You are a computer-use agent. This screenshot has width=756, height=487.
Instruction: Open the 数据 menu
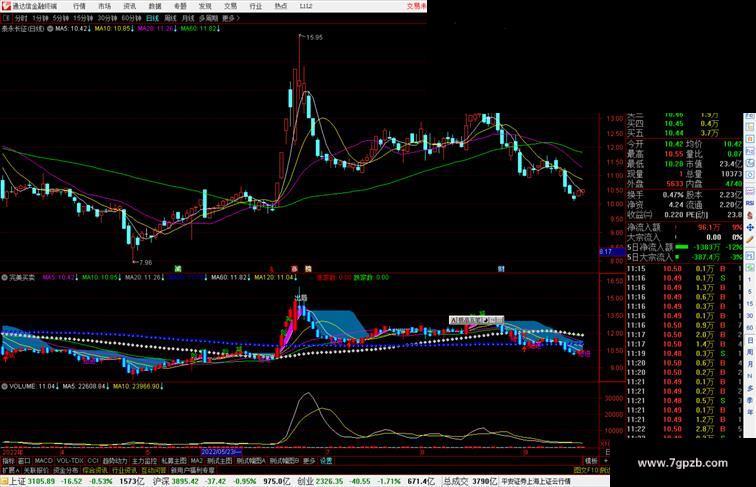click(155, 6)
